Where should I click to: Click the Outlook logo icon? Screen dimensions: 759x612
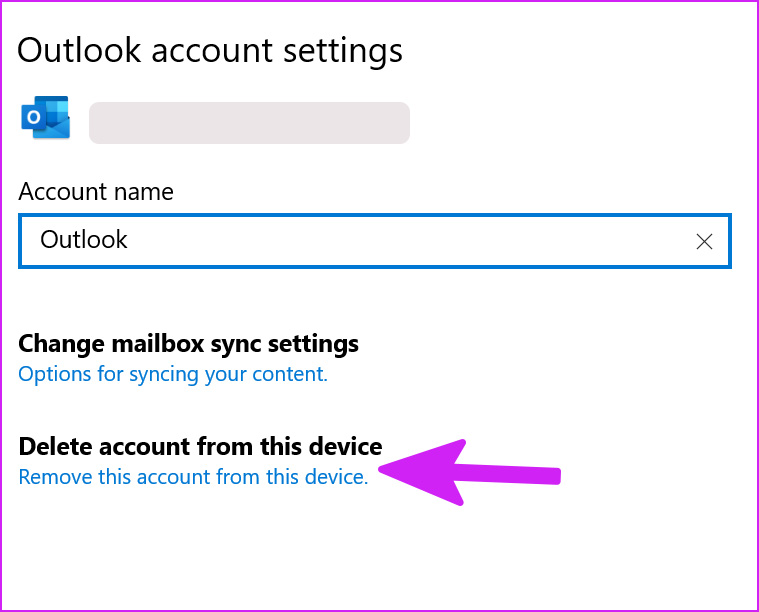coord(45,118)
